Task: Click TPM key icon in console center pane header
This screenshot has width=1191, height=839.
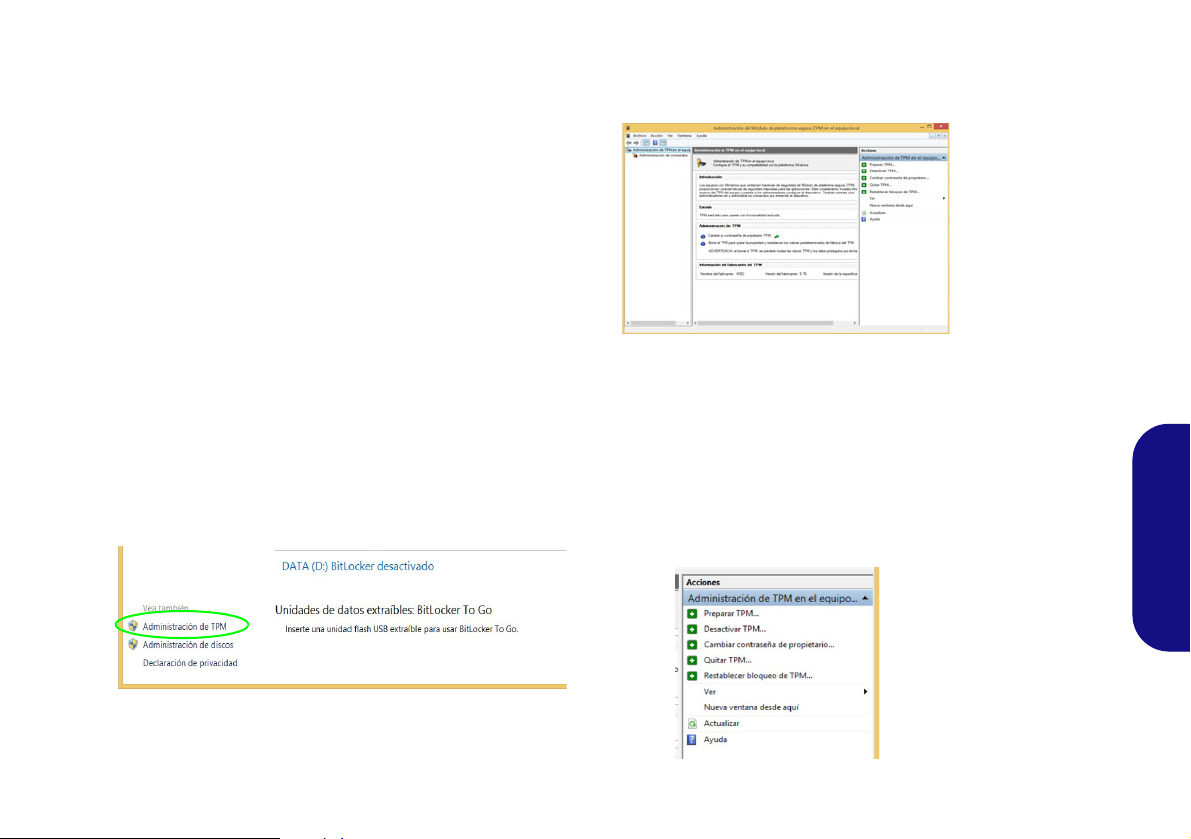Action: [x=702, y=163]
